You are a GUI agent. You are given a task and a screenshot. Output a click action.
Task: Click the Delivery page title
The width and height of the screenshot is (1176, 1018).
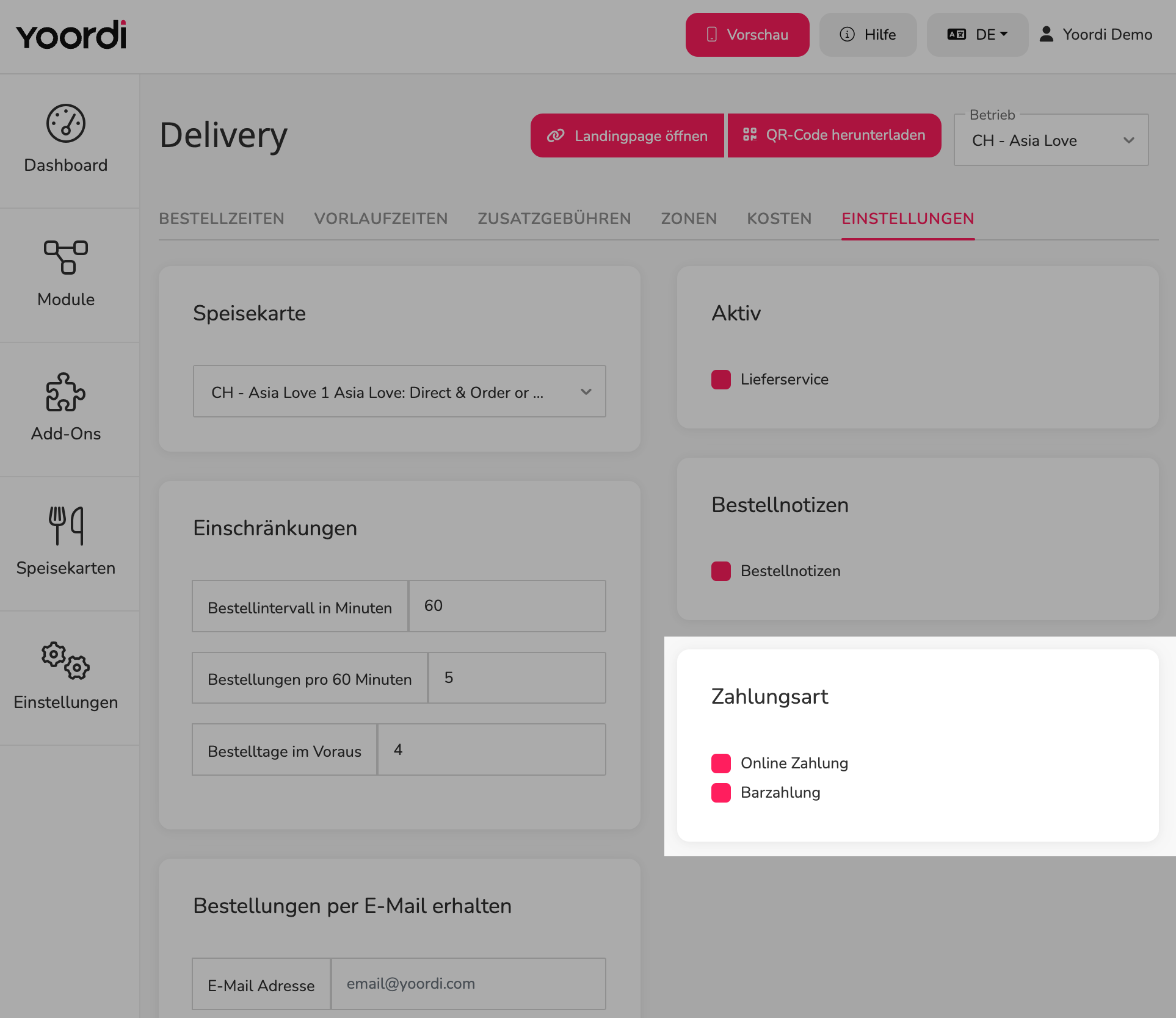[223, 135]
